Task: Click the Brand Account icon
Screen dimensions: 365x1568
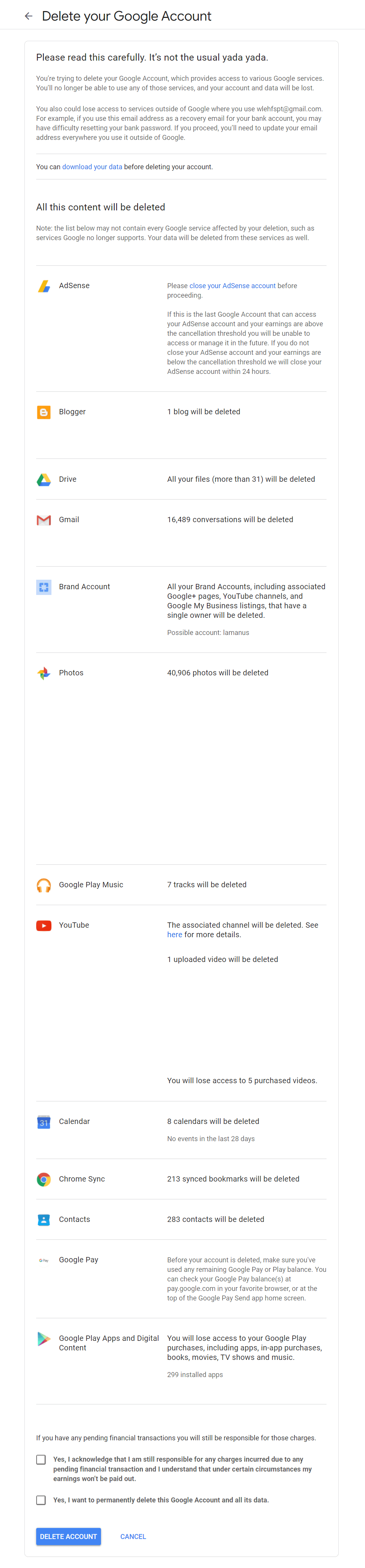Action: (44, 587)
